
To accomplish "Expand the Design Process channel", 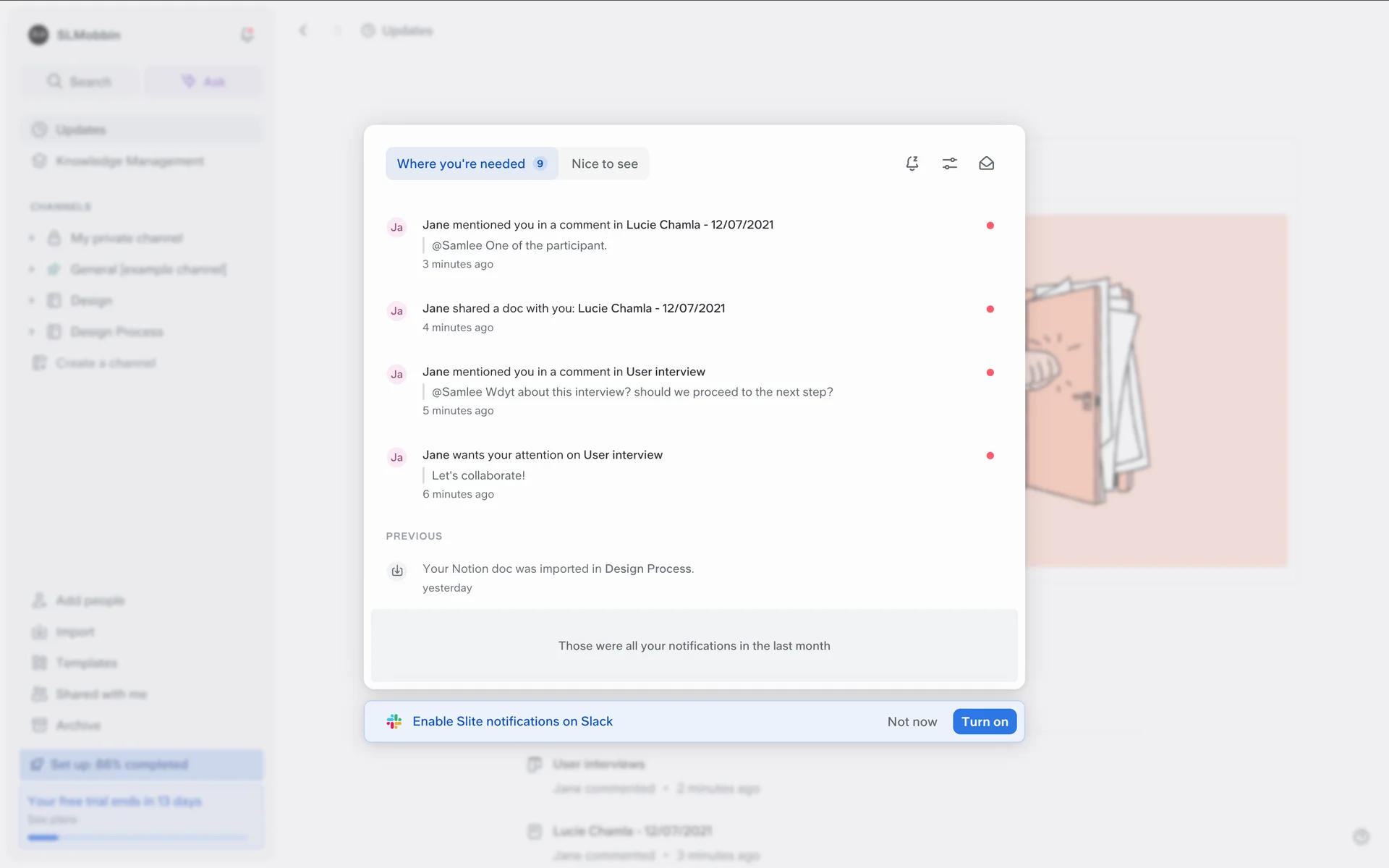I will coord(32,331).
